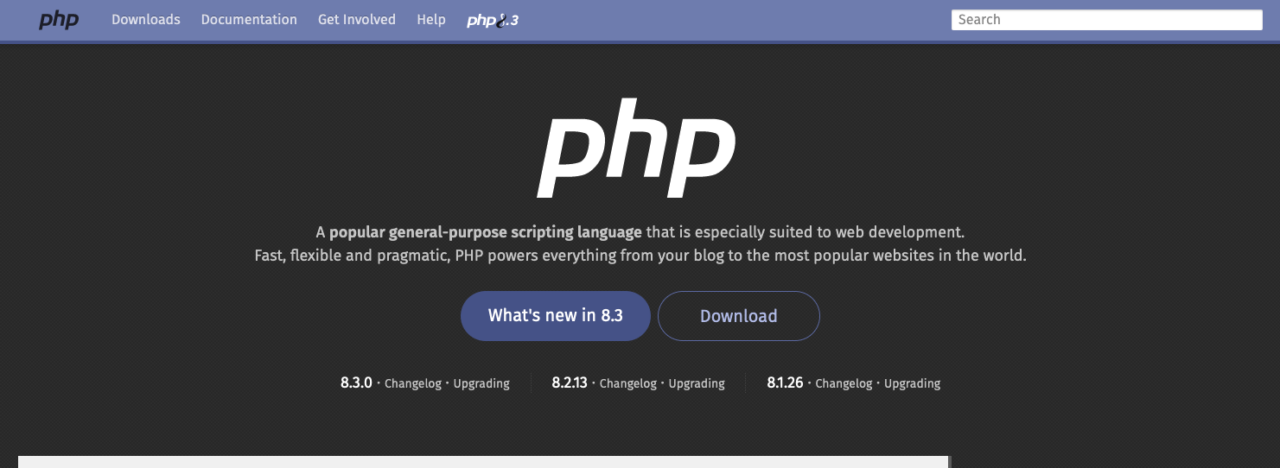Click the php logo in the navigation bar
Screen dimensions: 1280x468
(59, 20)
